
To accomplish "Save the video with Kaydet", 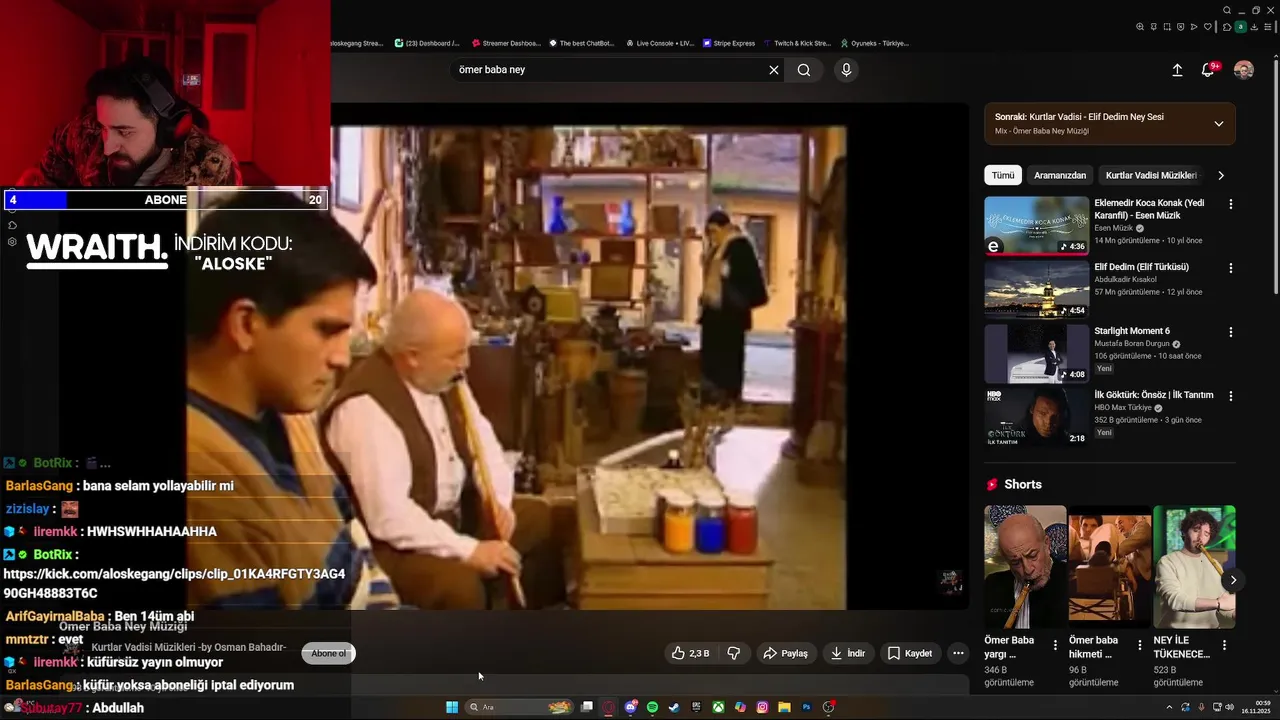I will pos(910,653).
